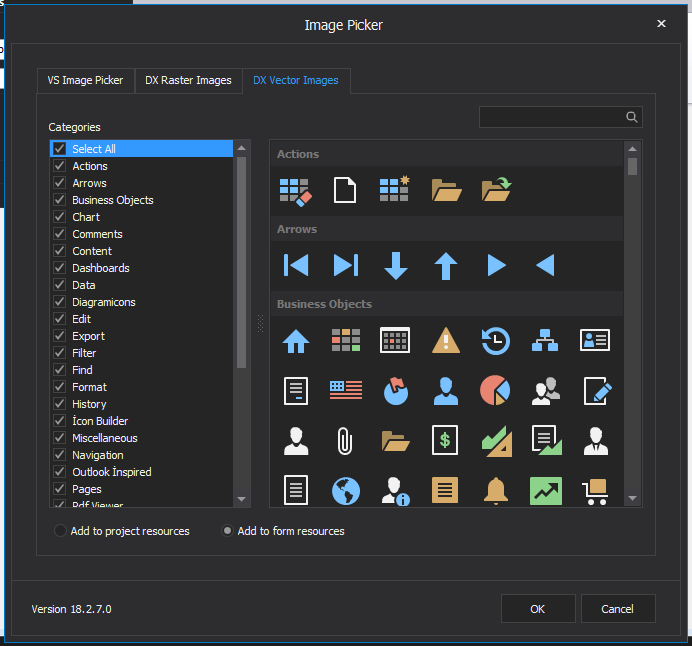The width and height of the screenshot is (692, 646).
Task: Pick the red pie chart icon
Action: coord(495,390)
